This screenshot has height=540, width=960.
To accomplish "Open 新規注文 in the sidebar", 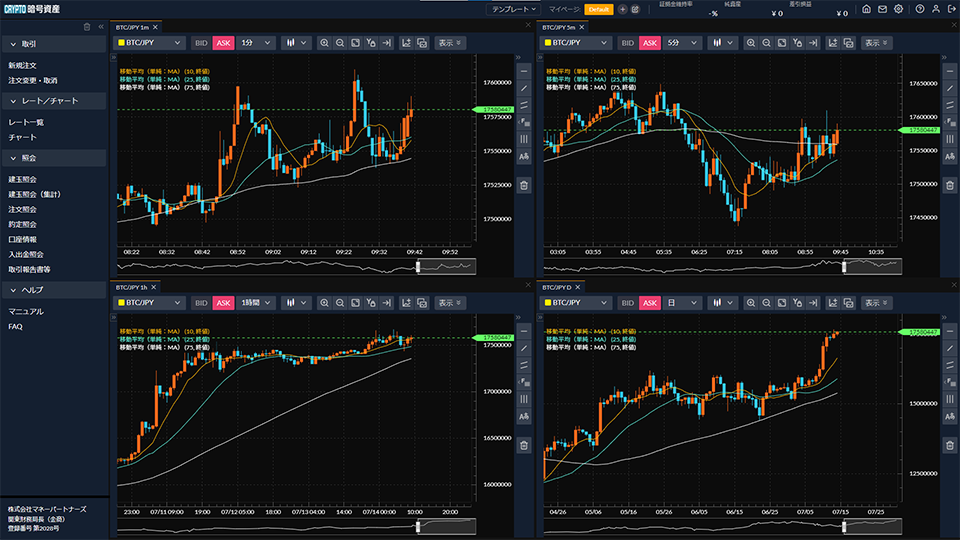I will click(x=23, y=66).
